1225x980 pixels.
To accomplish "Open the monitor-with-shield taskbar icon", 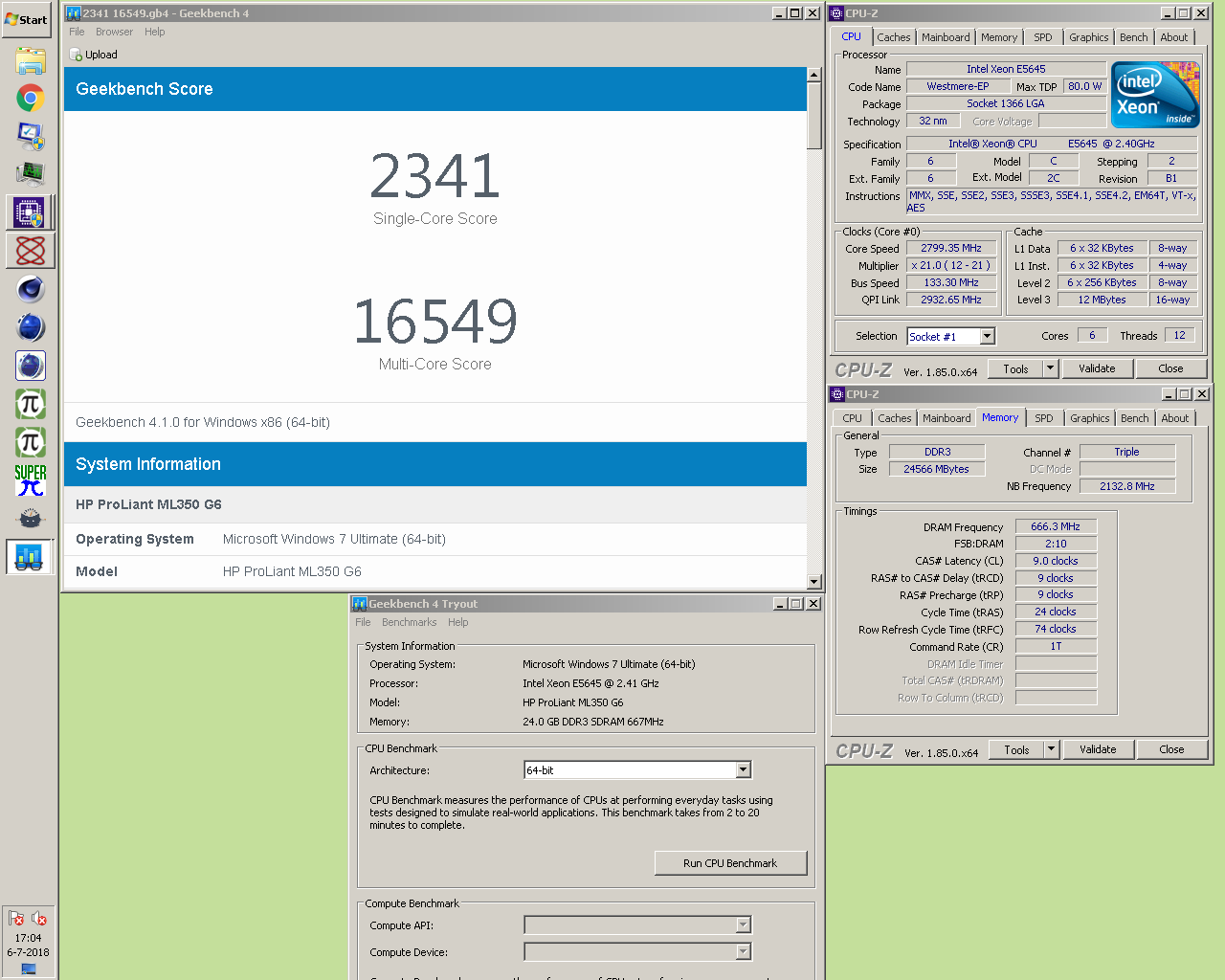I will 31,136.
